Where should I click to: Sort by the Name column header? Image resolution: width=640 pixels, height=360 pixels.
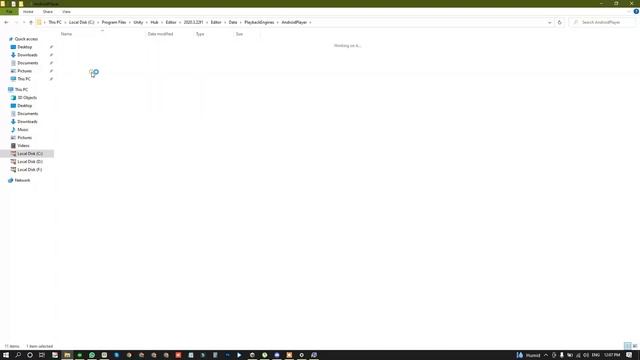pos(66,34)
